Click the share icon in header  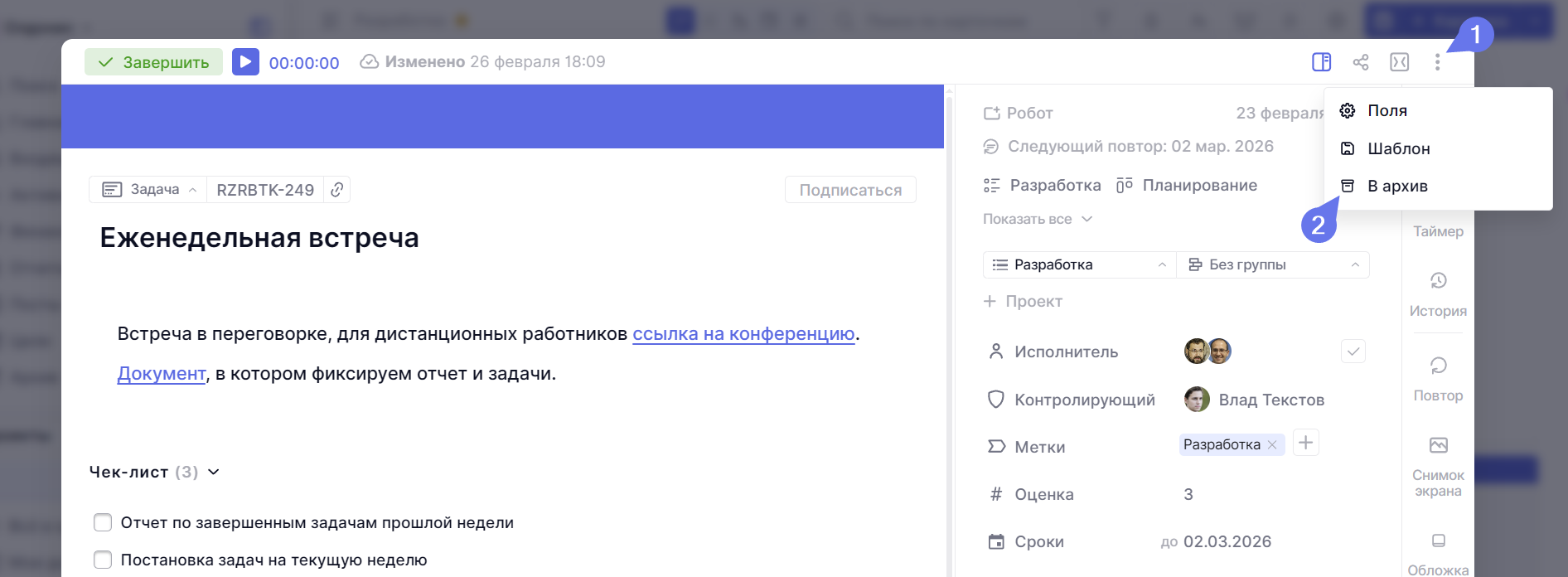[1360, 62]
